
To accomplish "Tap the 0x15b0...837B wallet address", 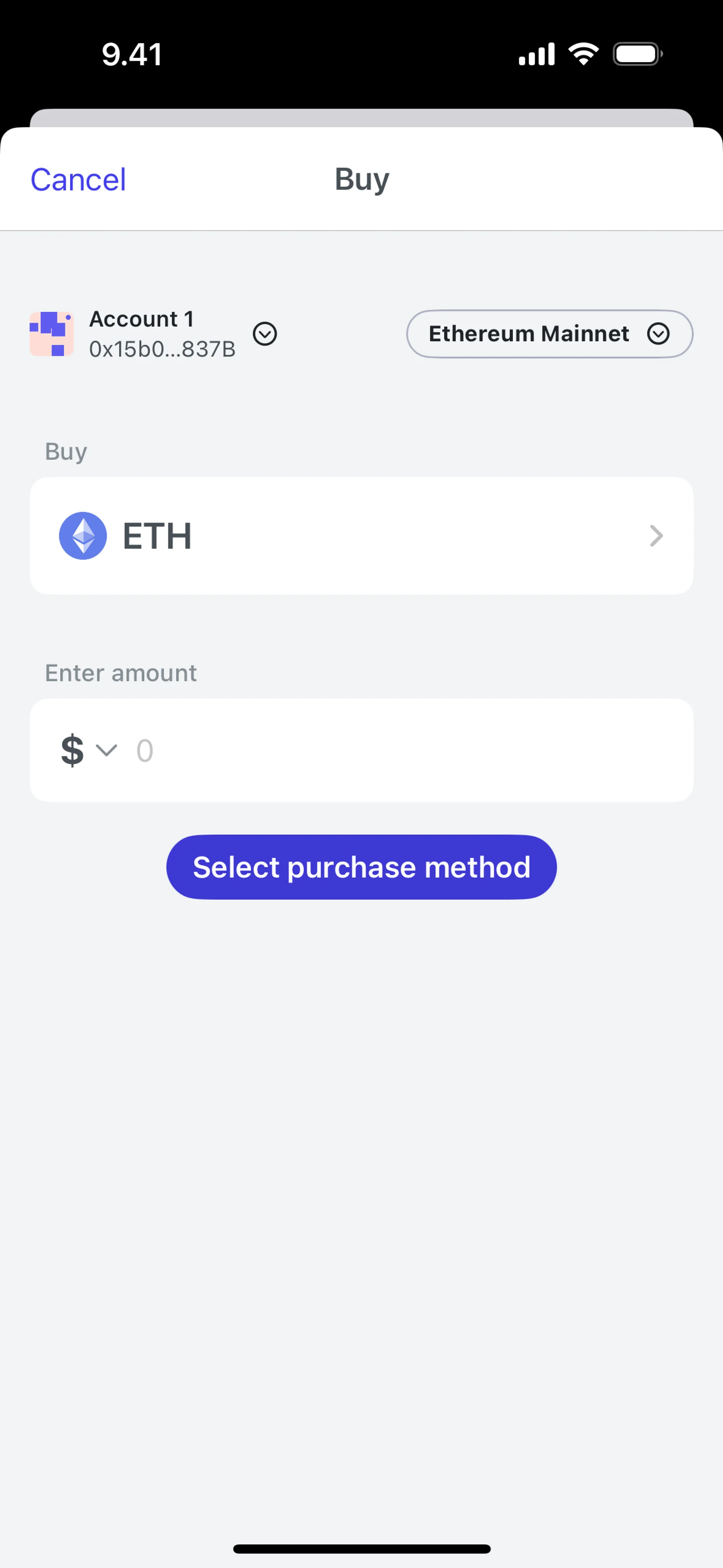I will (x=162, y=349).
